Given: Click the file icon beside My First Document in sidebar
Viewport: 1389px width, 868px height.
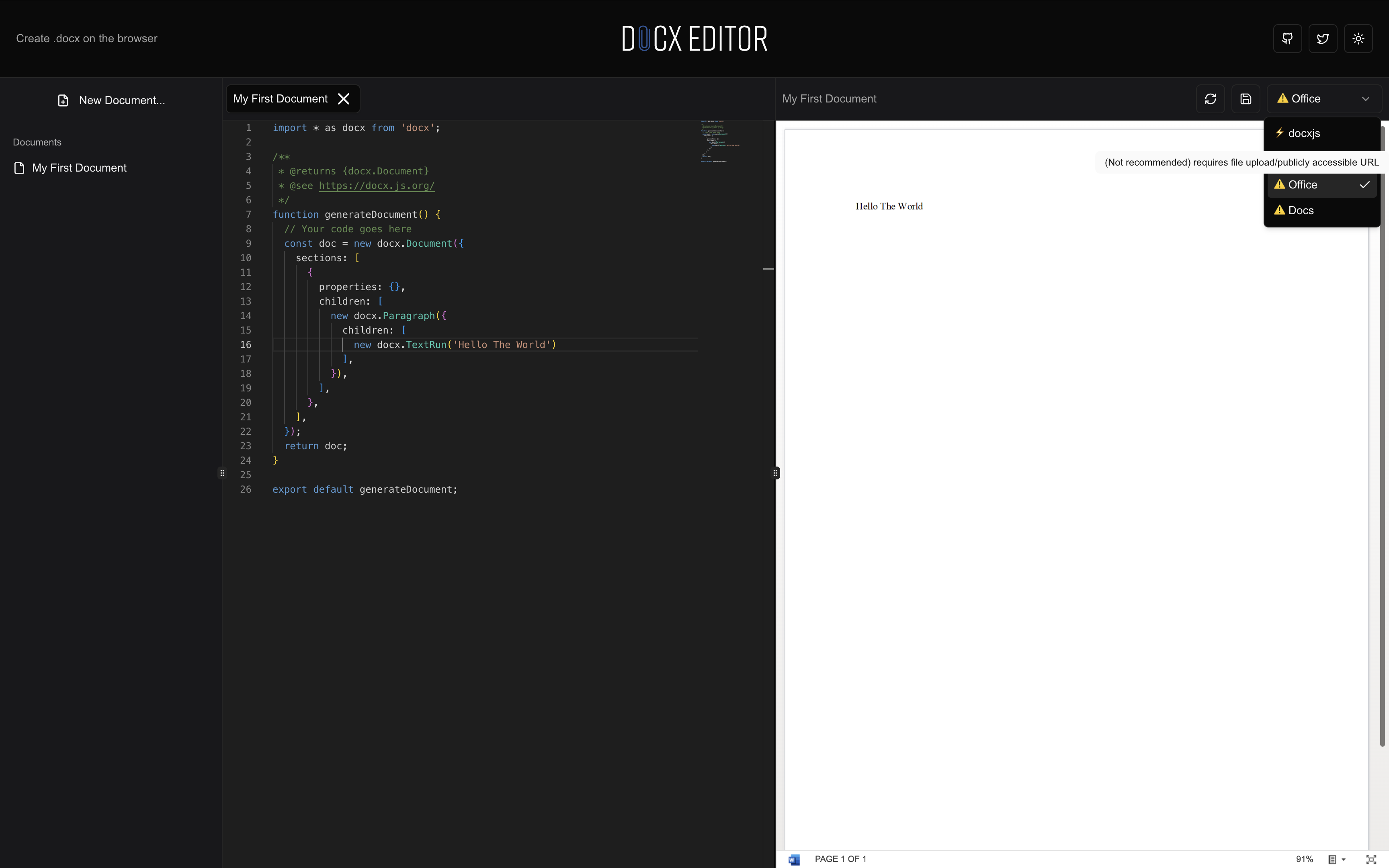Looking at the screenshot, I should [x=19, y=168].
